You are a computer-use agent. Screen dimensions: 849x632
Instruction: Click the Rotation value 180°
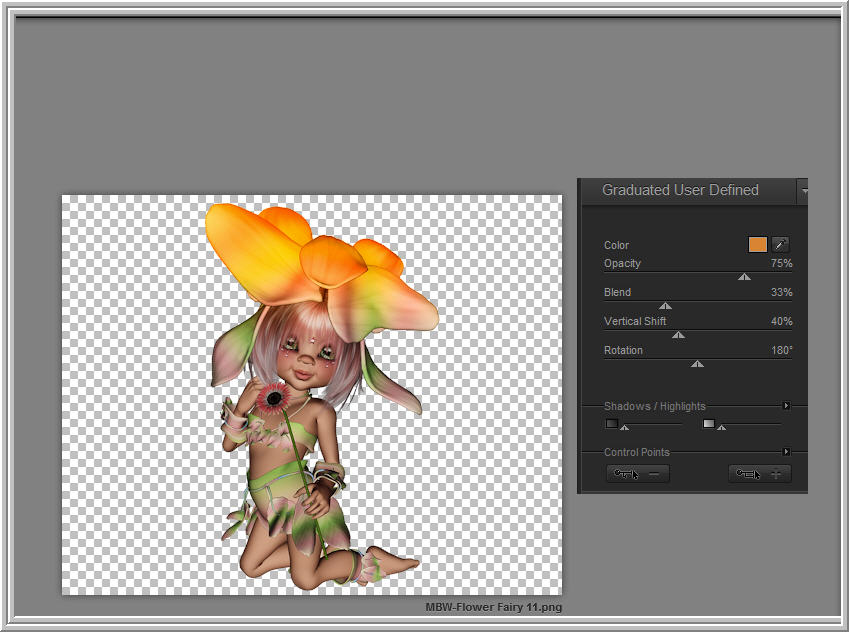click(x=781, y=350)
